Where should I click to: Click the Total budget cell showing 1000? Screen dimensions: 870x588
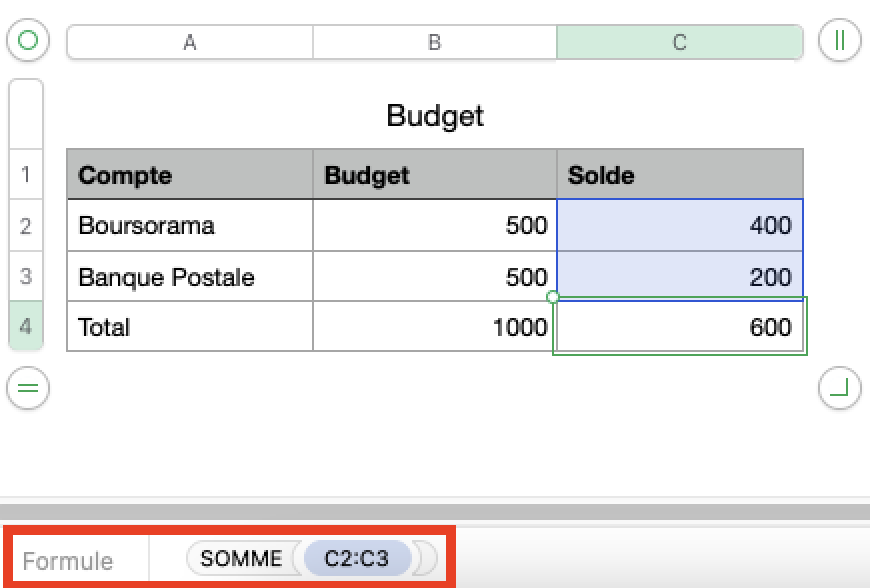(x=435, y=326)
